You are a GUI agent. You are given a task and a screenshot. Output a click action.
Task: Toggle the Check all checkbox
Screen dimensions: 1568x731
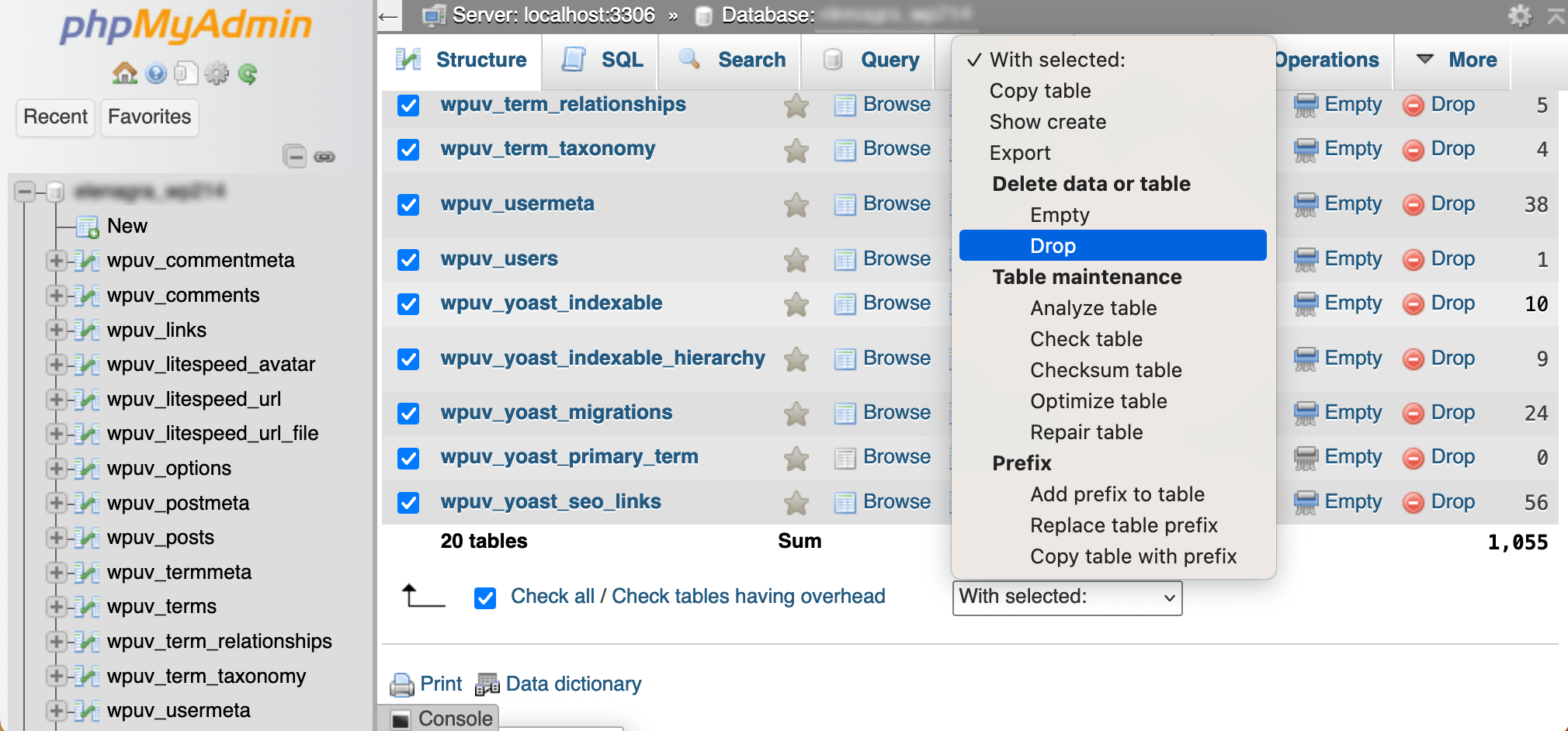click(485, 598)
